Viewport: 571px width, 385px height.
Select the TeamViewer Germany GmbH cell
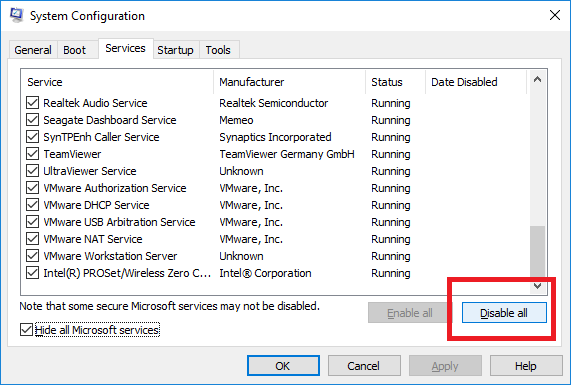coord(287,154)
